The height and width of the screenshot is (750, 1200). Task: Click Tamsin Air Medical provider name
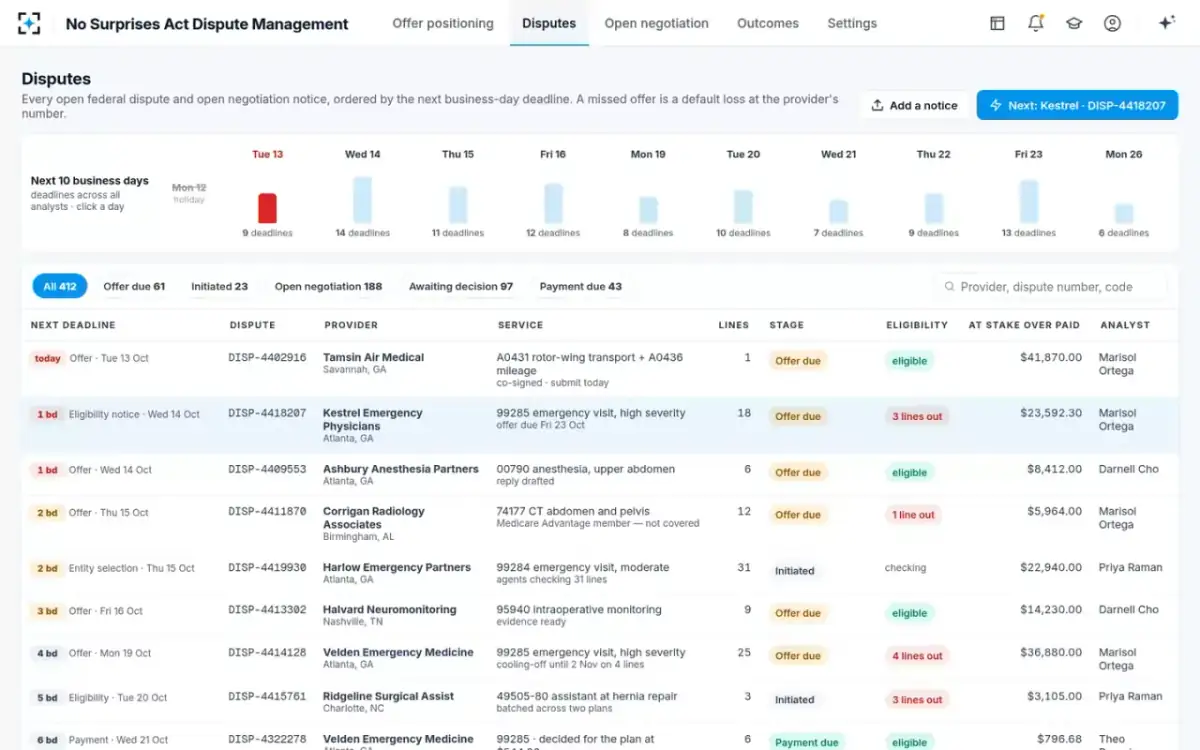click(373, 357)
